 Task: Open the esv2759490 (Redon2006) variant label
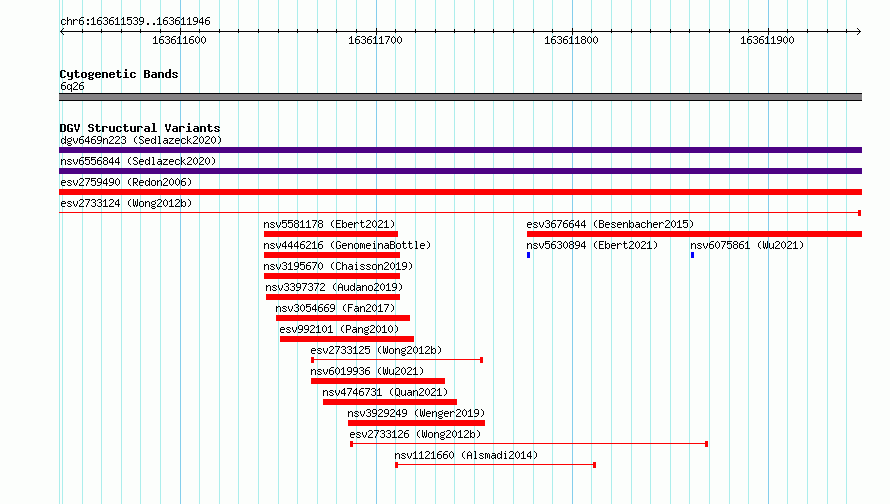coord(126,182)
